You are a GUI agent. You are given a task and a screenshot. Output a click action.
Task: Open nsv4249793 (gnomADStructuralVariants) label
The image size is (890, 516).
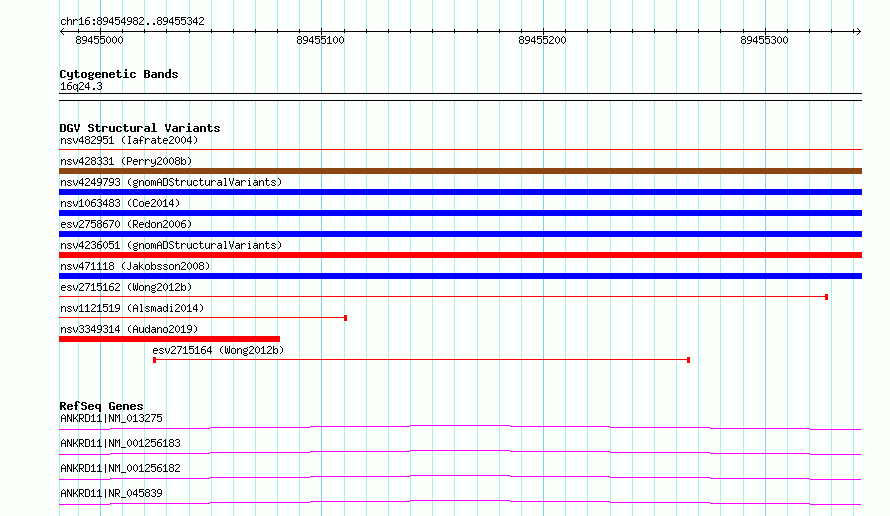[171, 182]
